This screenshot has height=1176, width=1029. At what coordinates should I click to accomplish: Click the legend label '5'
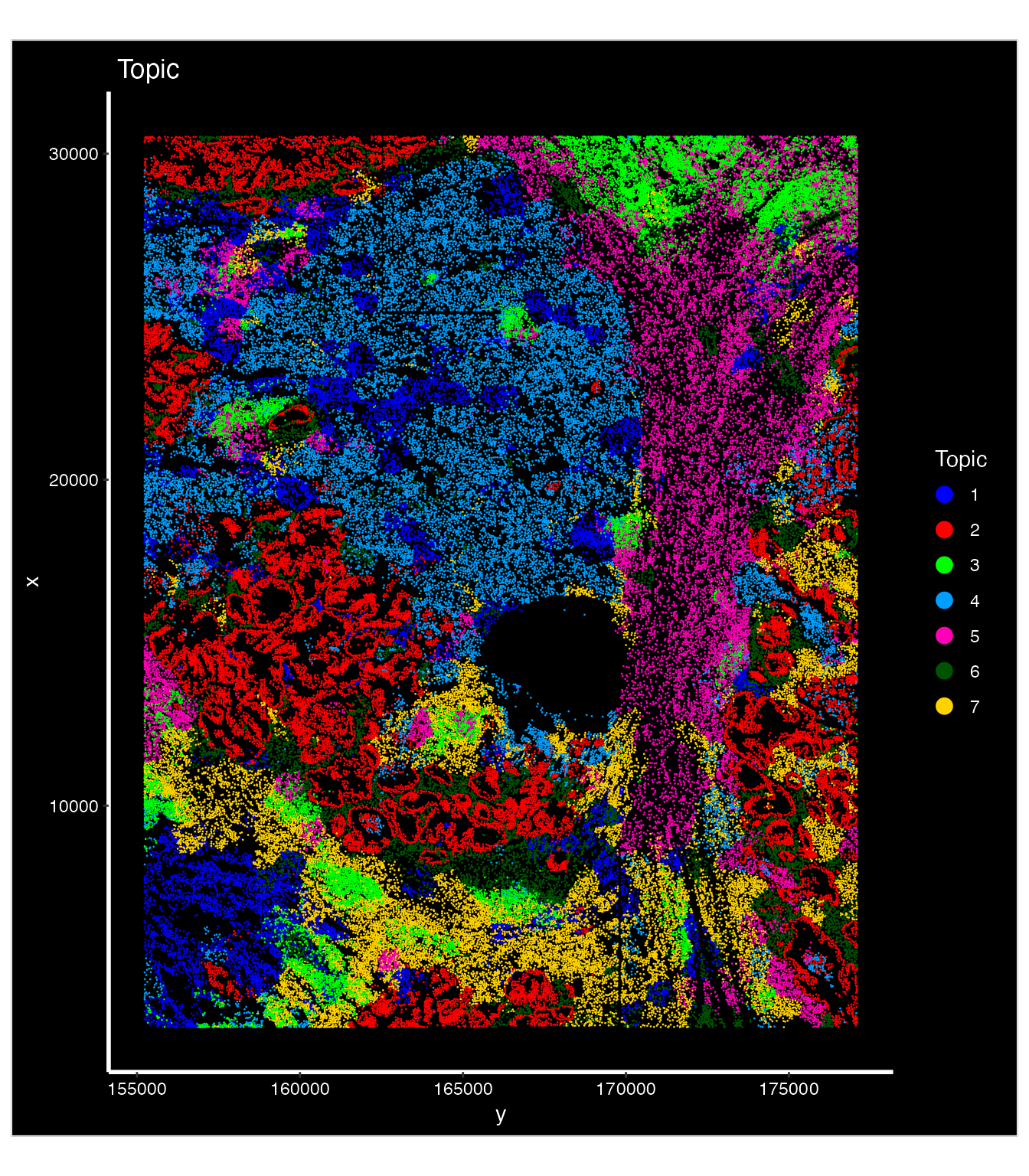(x=974, y=637)
